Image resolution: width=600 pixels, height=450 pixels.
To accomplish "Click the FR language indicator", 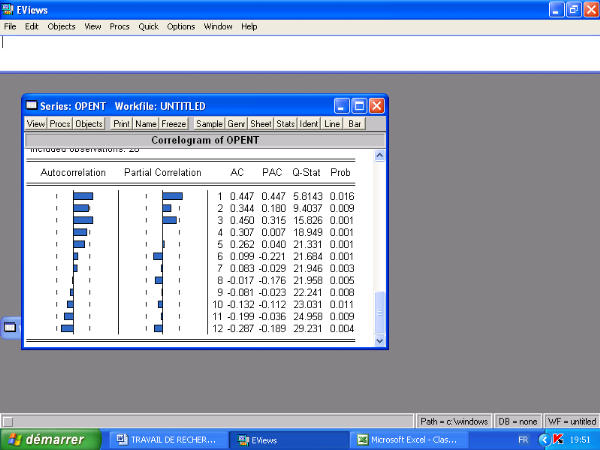I will pos(522,439).
